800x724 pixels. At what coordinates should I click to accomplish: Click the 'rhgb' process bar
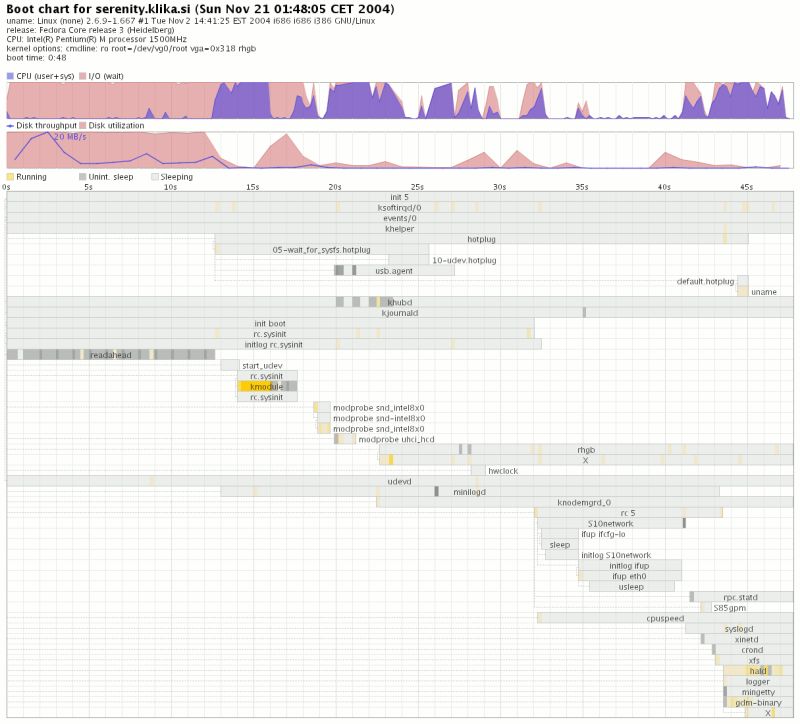586,450
